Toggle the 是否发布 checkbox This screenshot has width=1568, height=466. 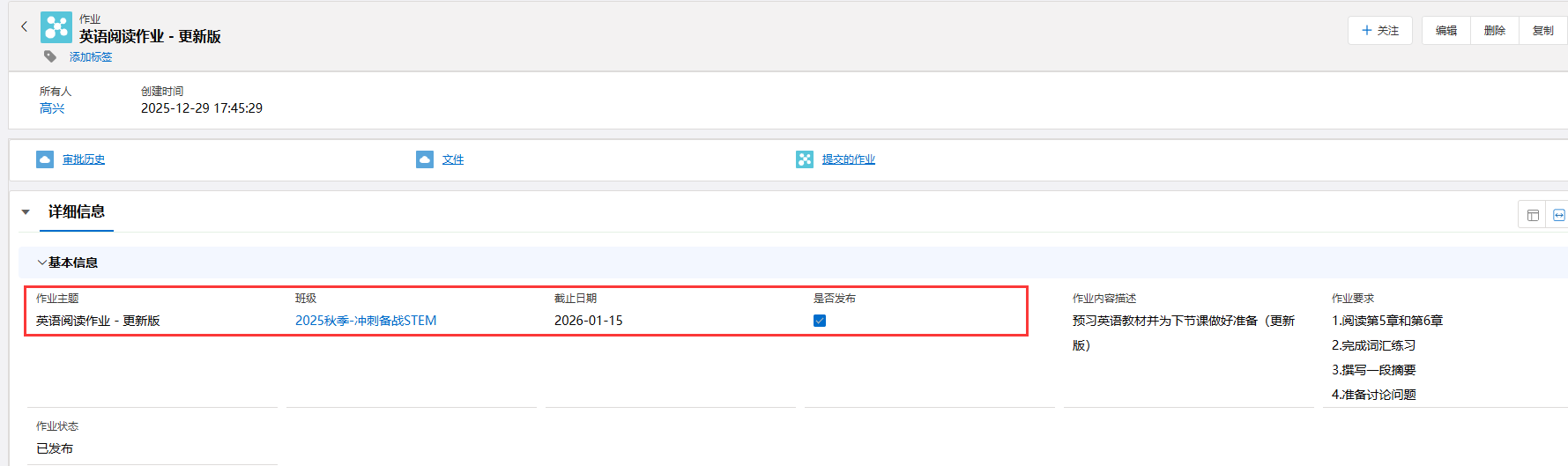820,321
